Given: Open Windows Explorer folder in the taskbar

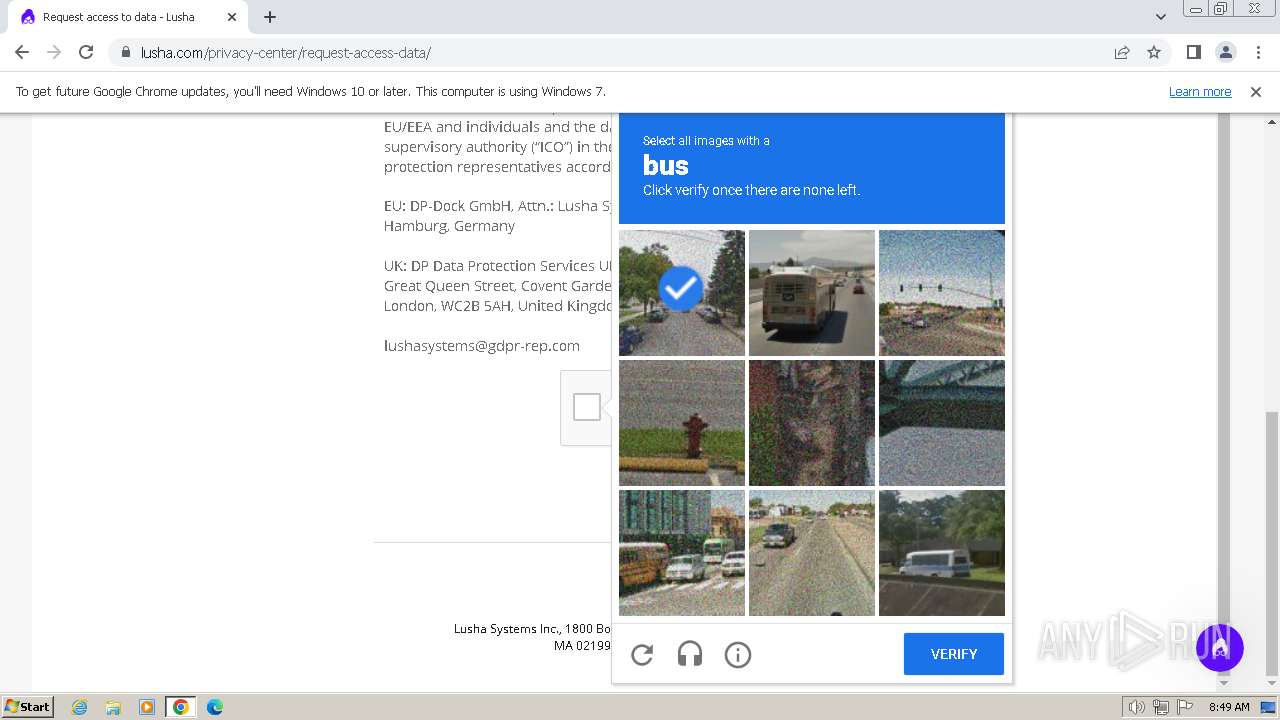Looking at the screenshot, I should 113,707.
